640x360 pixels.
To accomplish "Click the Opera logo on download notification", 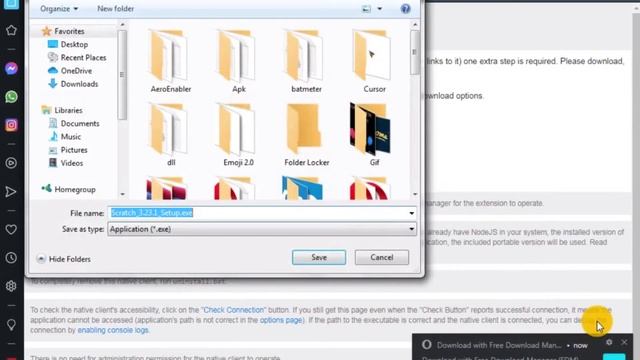I will 427,345.
